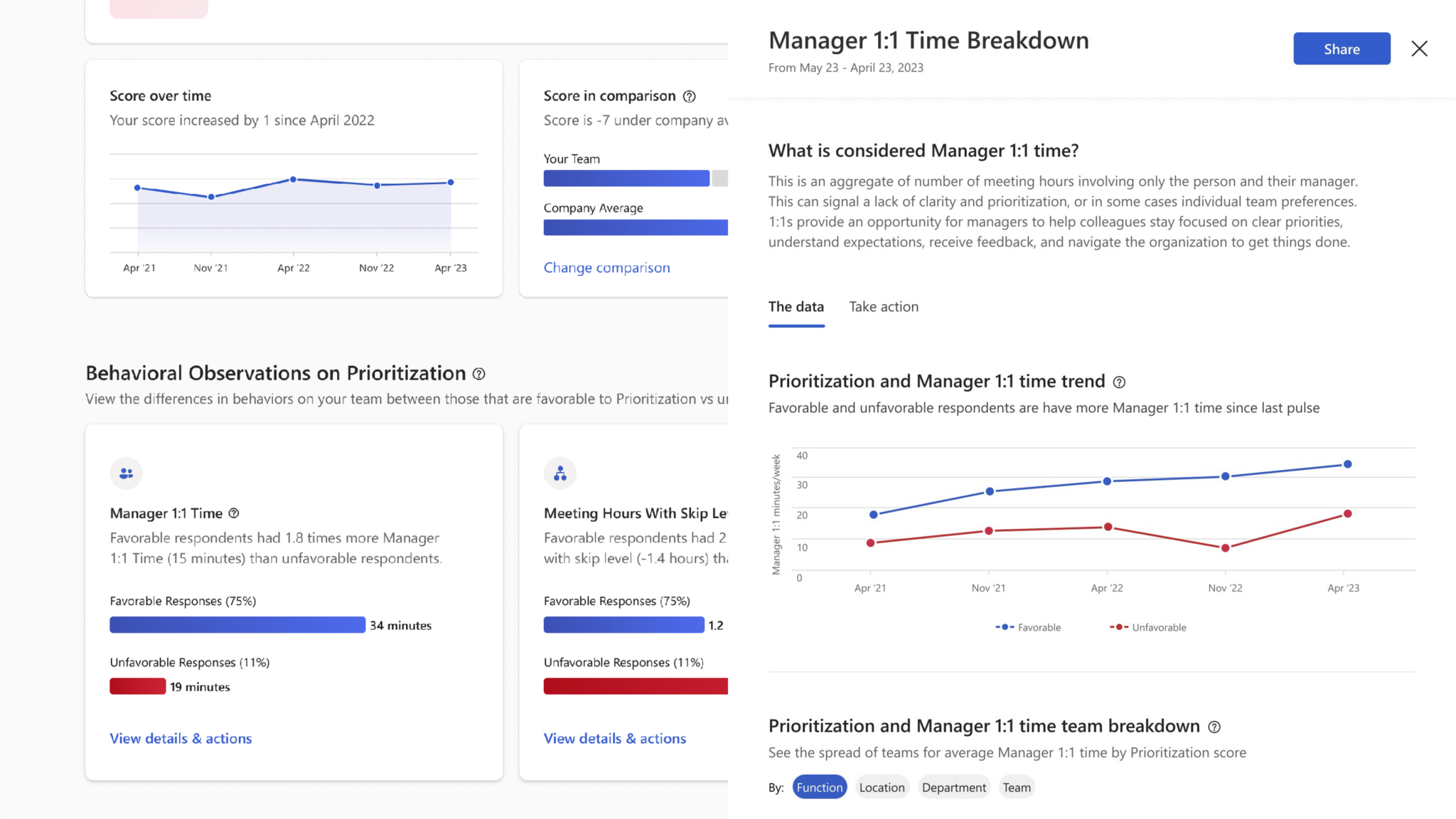Switch to the Take action tab

884,307
